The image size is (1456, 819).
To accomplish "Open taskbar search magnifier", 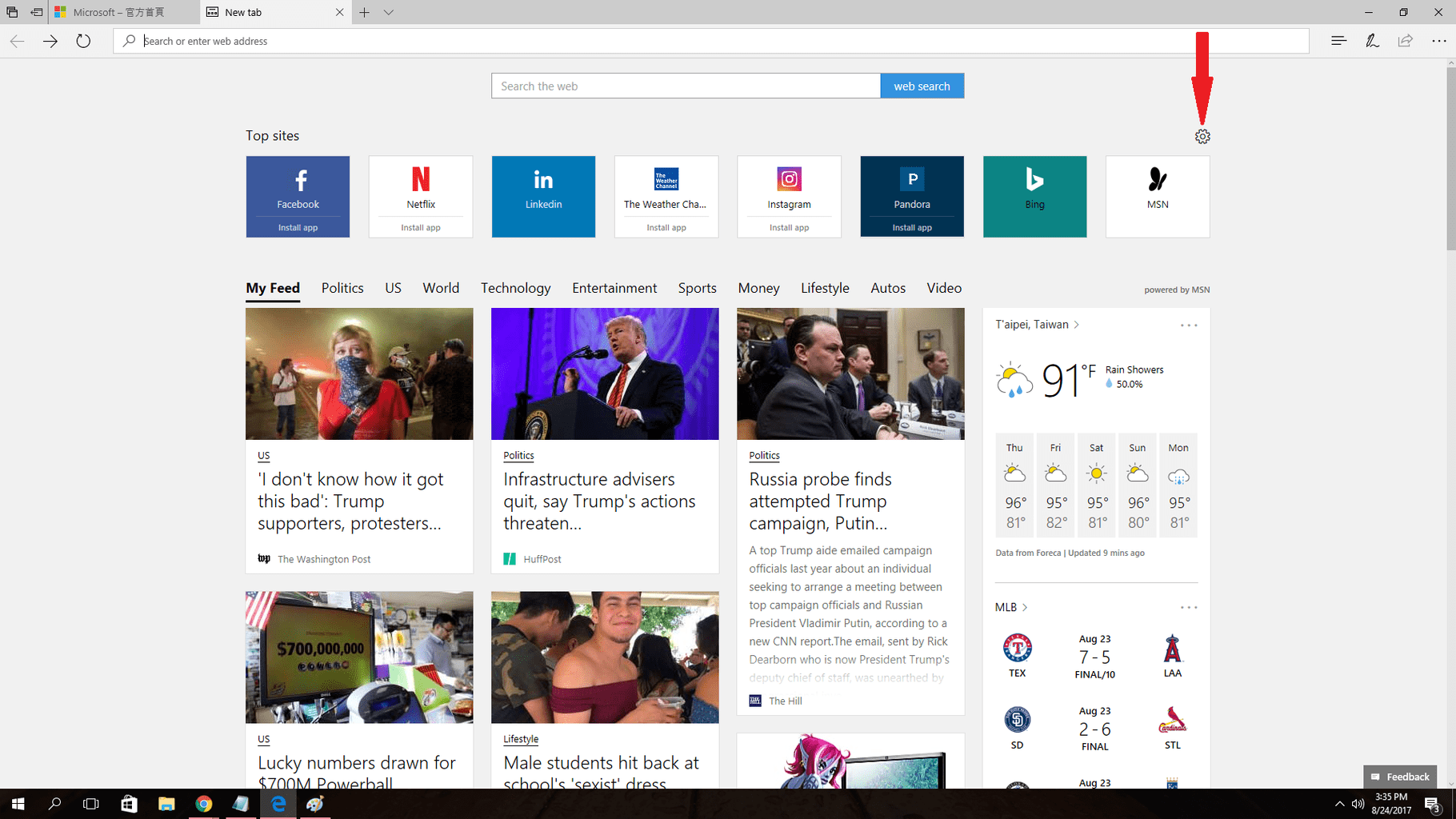I will tap(54, 804).
